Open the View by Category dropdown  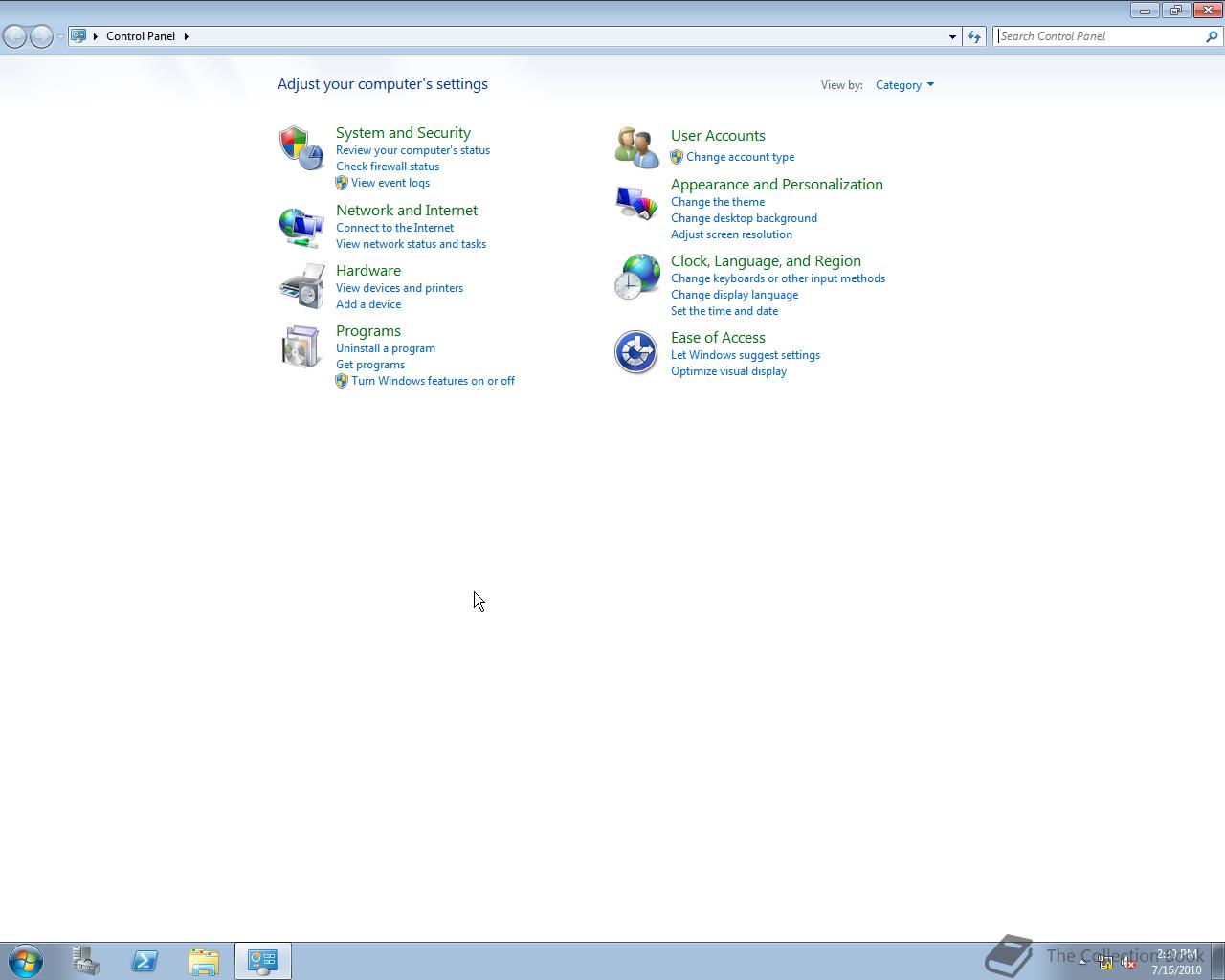point(904,85)
